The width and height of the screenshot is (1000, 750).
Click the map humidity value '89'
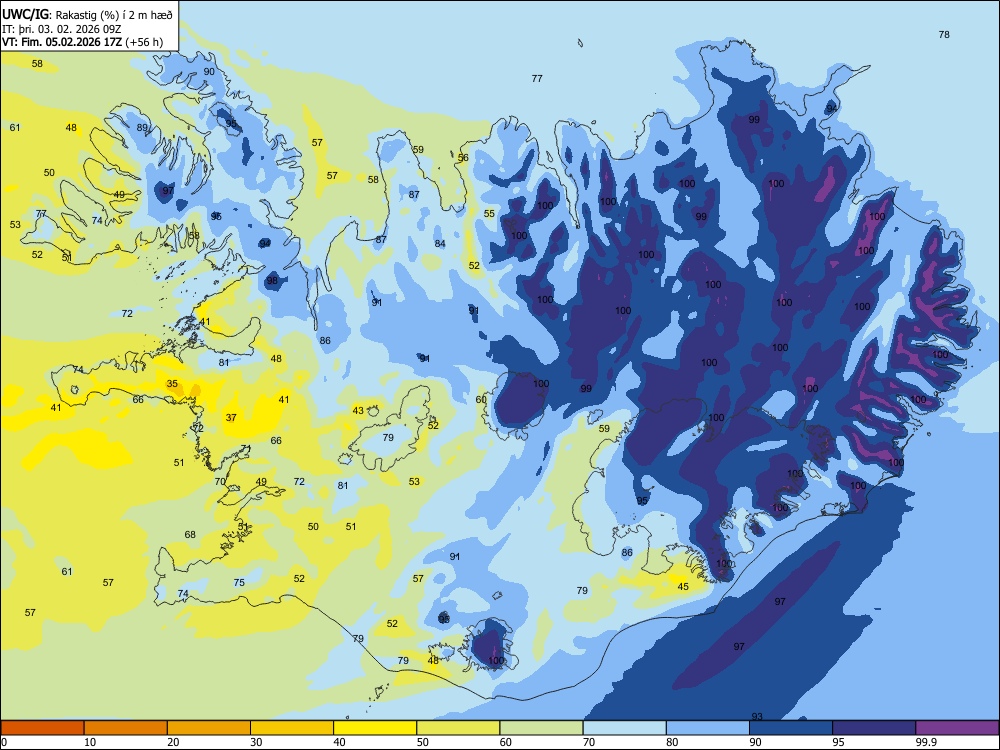click(142, 128)
